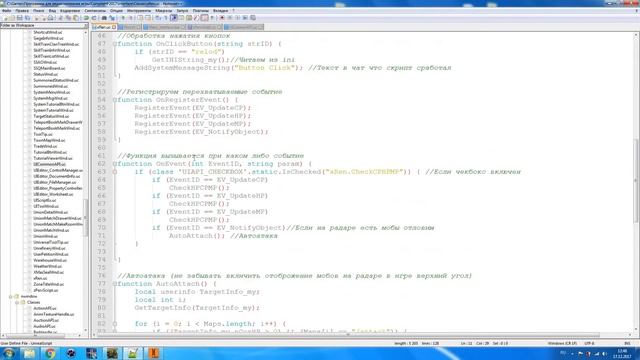Viewport: 640px width, 360px height.
Task: Click the editor horizontal scrollbar
Action: [347, 335]
